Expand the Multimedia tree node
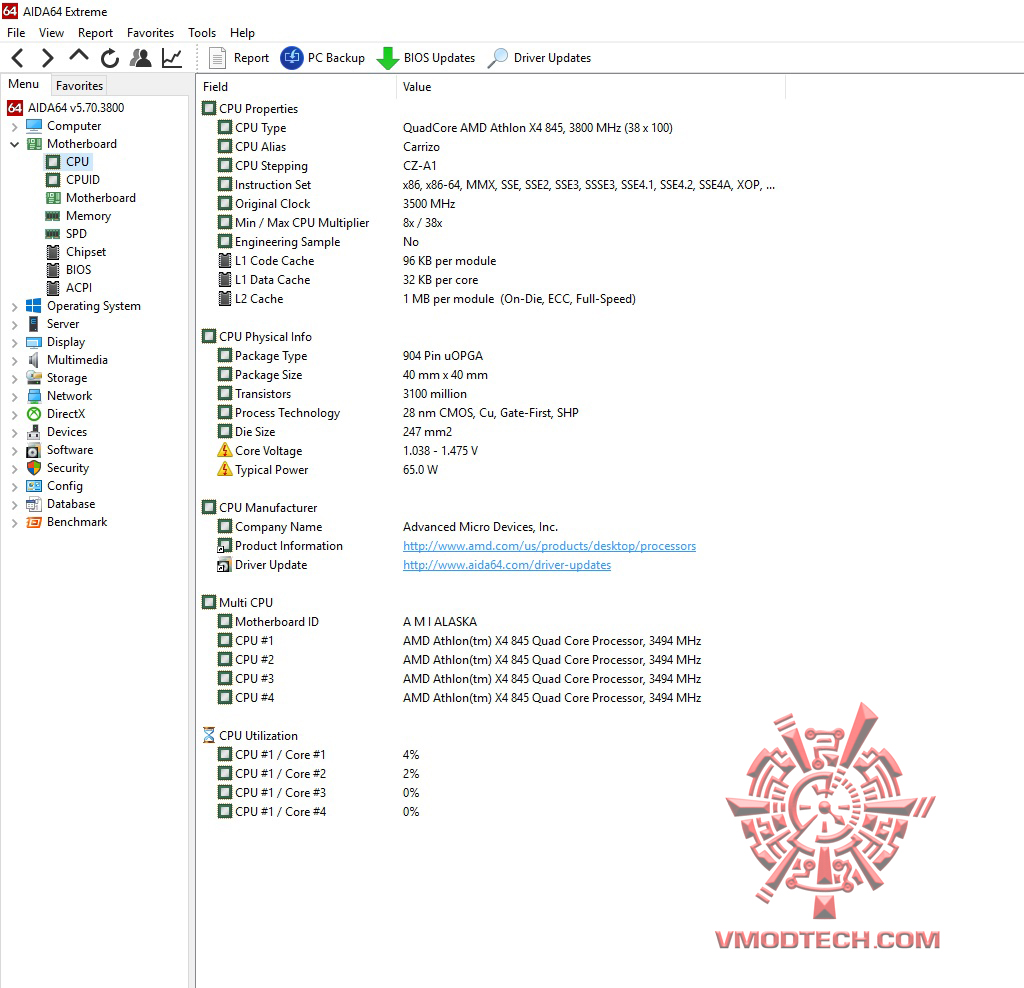 [x=14, y=360]
